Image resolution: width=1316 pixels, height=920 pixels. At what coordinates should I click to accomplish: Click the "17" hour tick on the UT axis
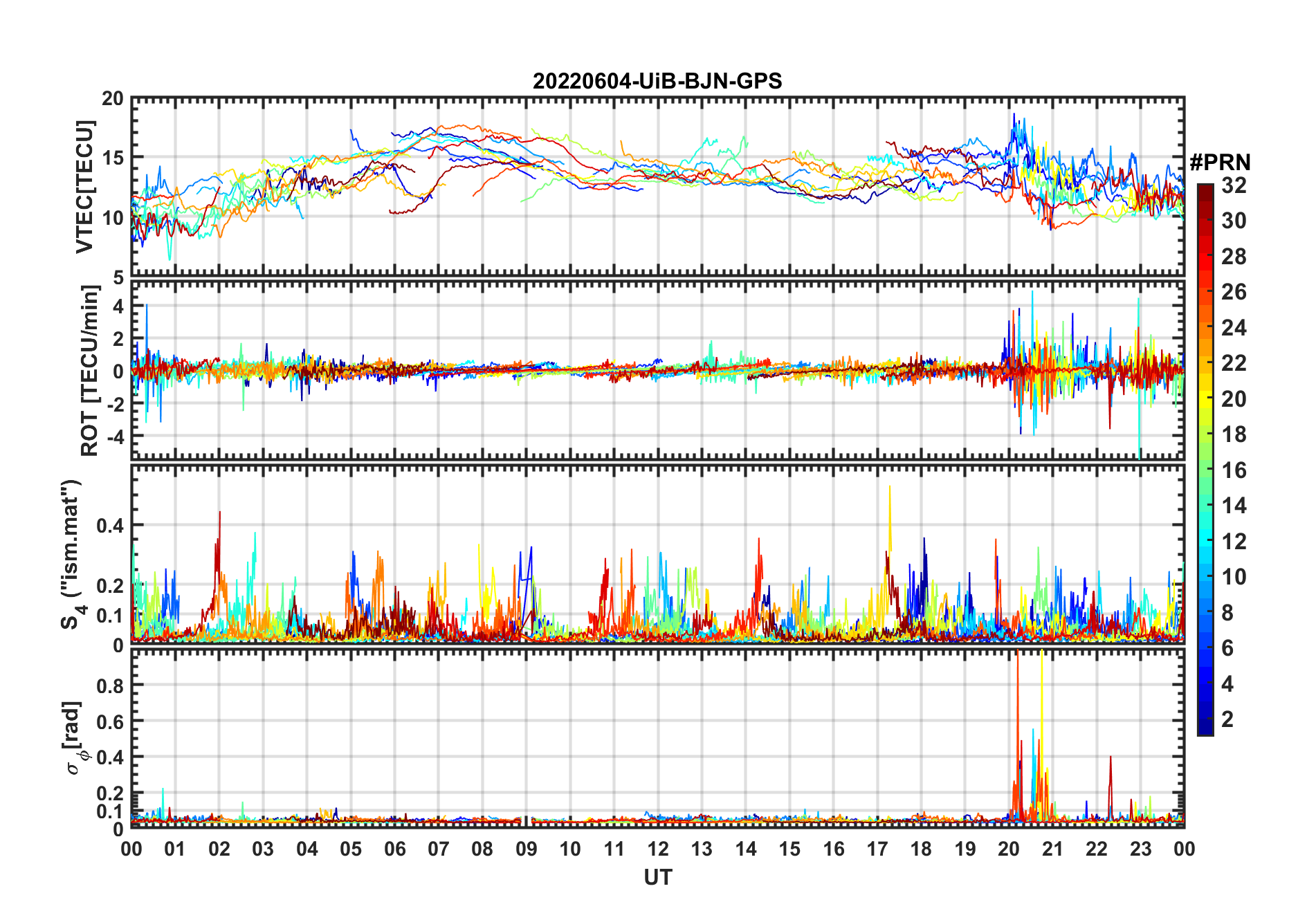pyautogui.click(x=877, y=849)
